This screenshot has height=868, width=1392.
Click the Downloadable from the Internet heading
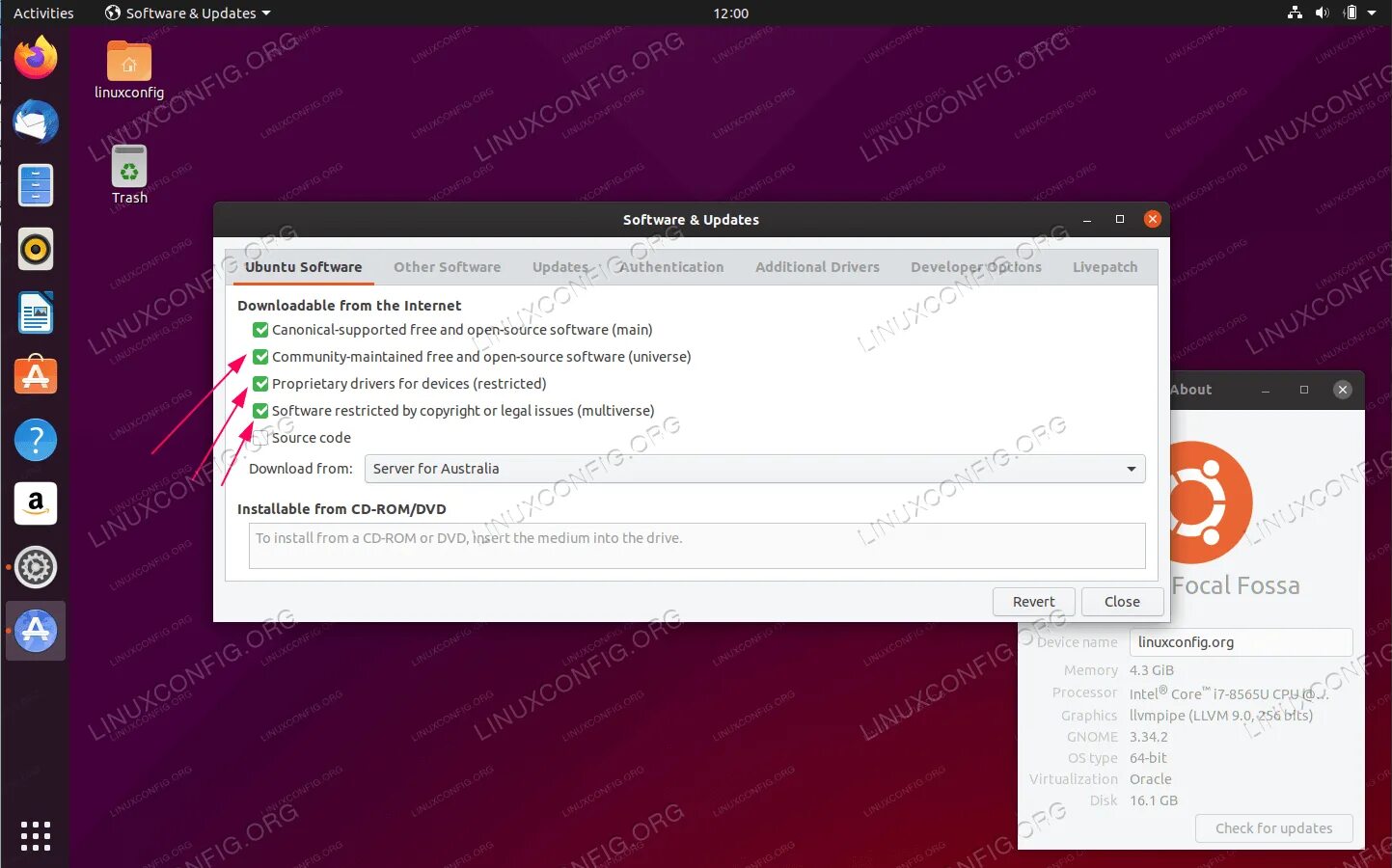pos(349,306)
